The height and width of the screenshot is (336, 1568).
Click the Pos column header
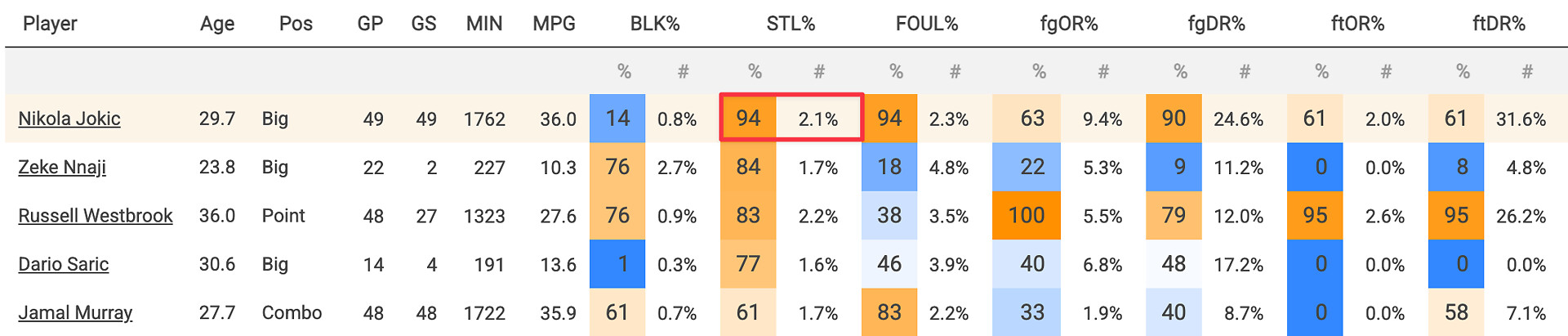point(296,24)
